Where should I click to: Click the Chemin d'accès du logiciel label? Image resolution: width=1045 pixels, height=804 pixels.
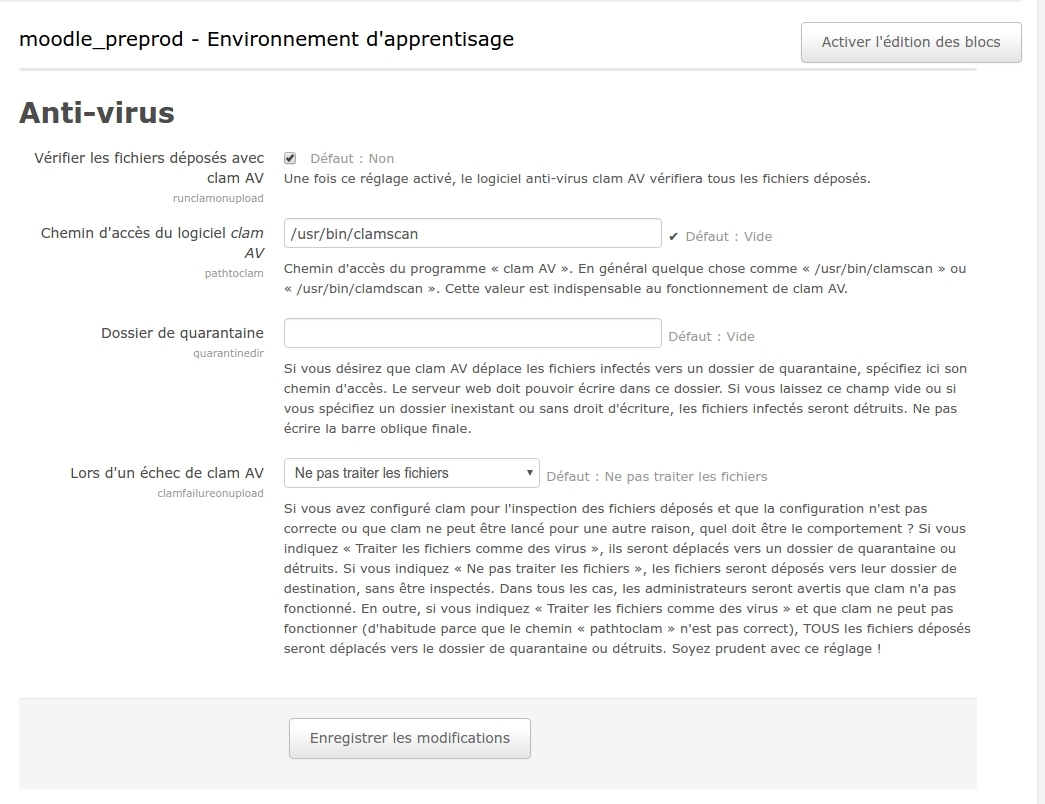pos(152,243)
